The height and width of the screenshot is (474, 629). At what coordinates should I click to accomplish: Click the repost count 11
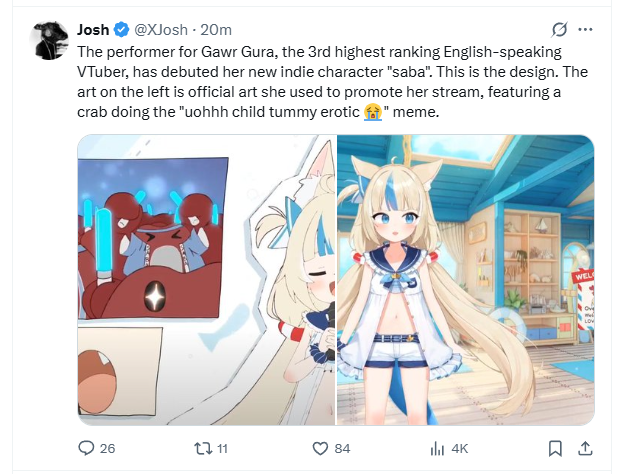coord(222,448)
